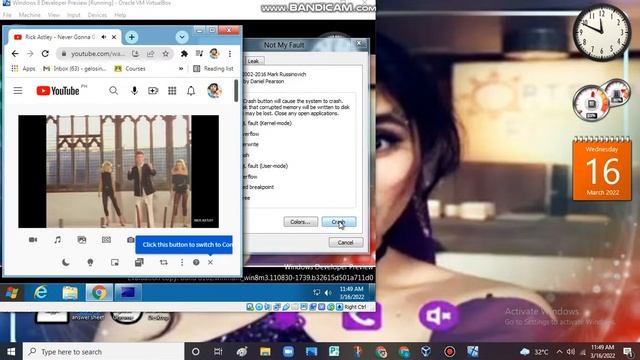Click Cancel in Not My Fault
640x360 pixels.
pos(346,242)
